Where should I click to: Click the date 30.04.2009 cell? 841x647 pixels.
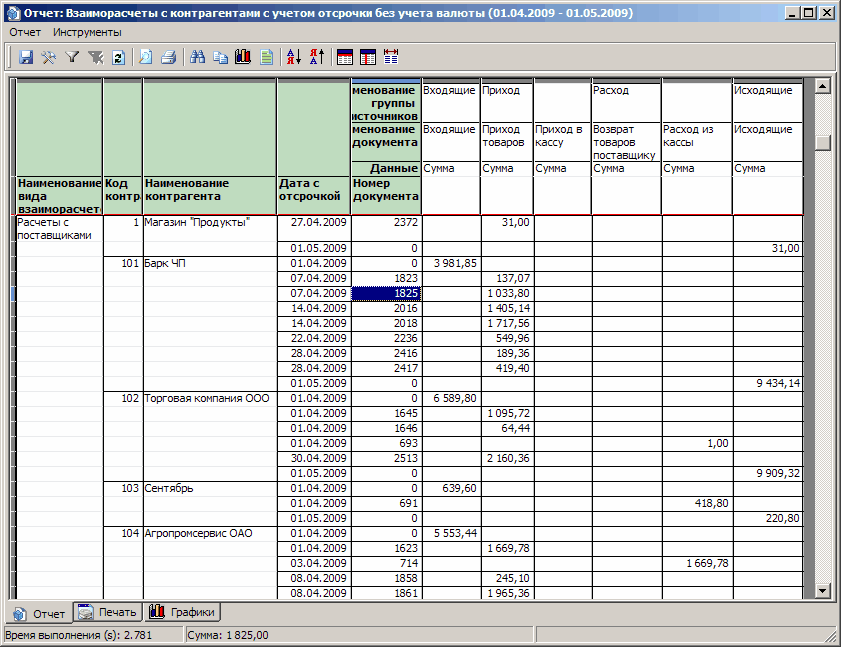pos(314,459)
